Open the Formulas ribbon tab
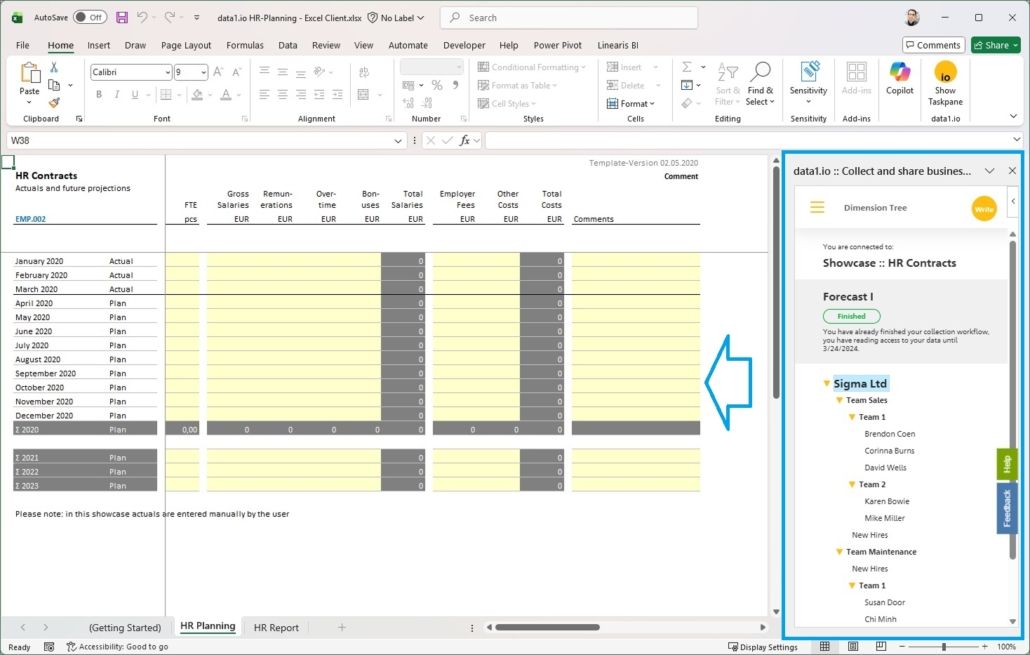Screen dimensions: 1030x655 (245, 45)
